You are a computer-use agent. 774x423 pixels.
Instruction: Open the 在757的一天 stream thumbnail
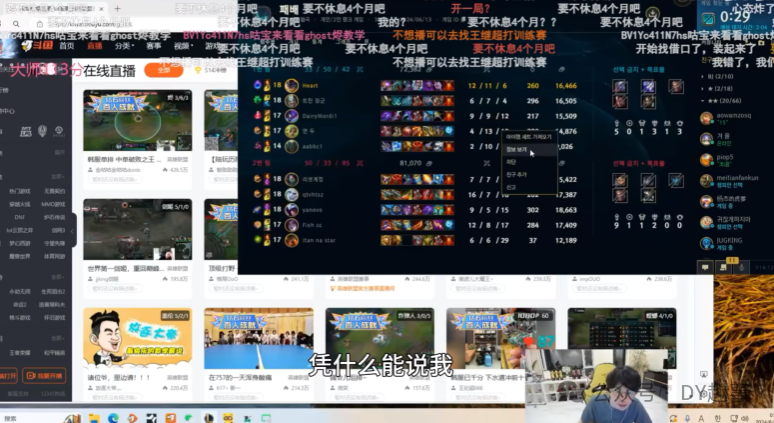coord(259,338)
